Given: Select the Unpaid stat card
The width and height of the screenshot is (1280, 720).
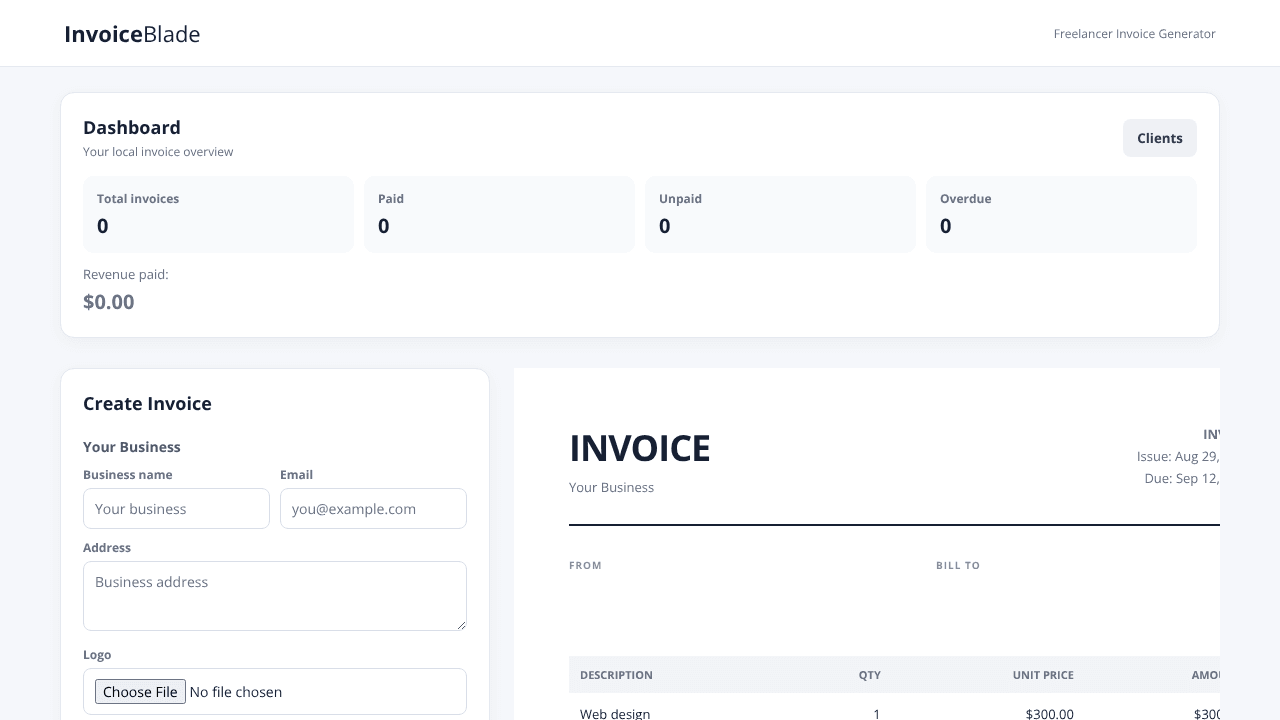Looking at the screenshot, I should tap(780, 214).
